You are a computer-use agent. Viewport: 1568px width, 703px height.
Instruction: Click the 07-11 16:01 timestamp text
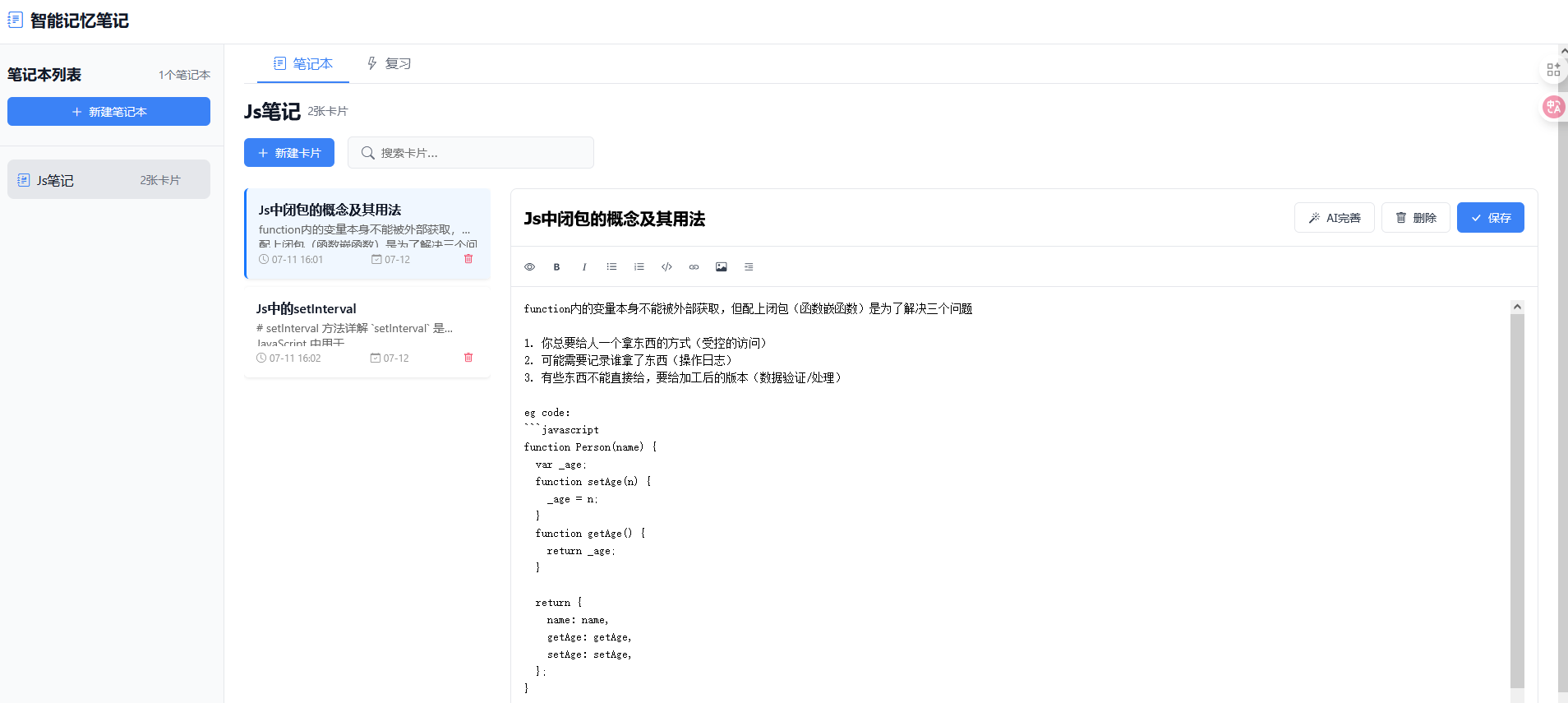pos(297,260)
